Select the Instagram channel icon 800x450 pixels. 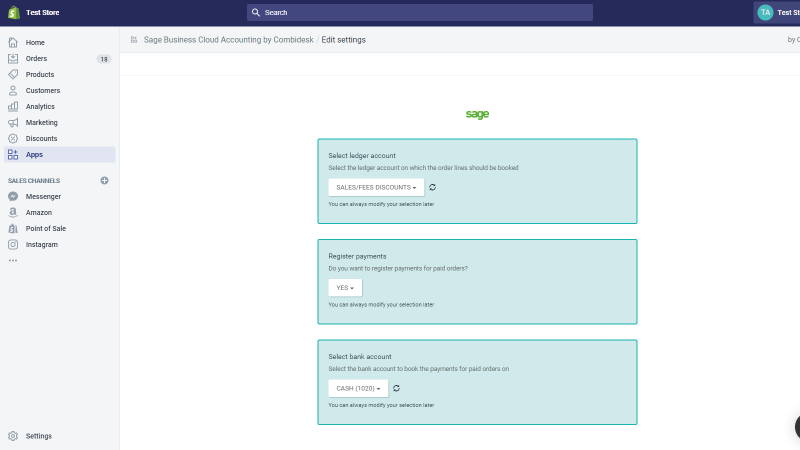coord(13,244)
